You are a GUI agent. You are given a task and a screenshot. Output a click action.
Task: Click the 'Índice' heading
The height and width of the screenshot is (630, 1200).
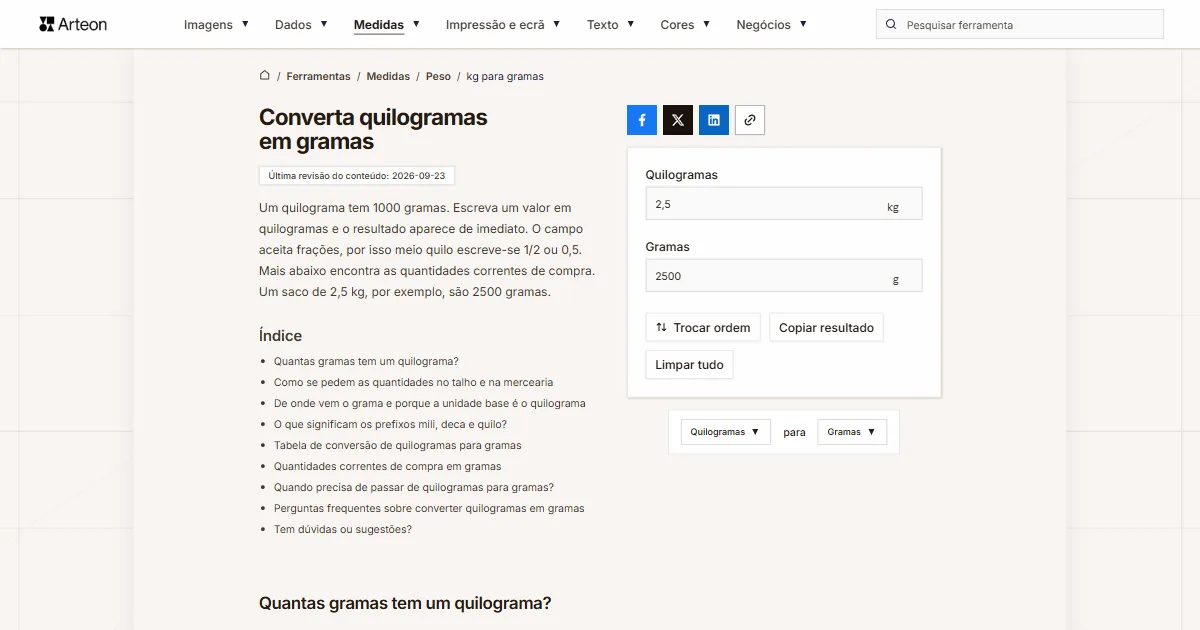pyautogui.click(x=280, y=336)
